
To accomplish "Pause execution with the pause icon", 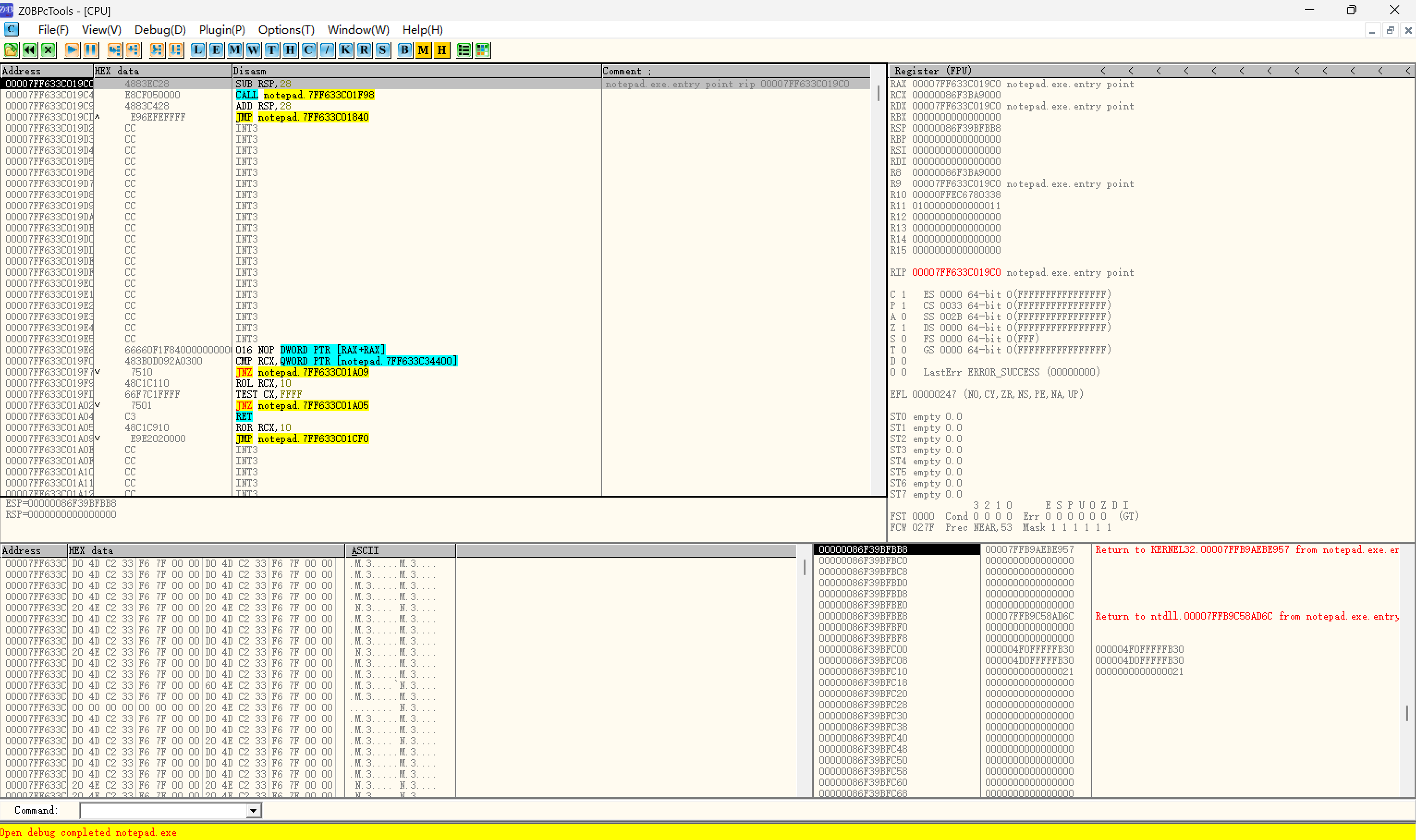I will tap(91, 50).
